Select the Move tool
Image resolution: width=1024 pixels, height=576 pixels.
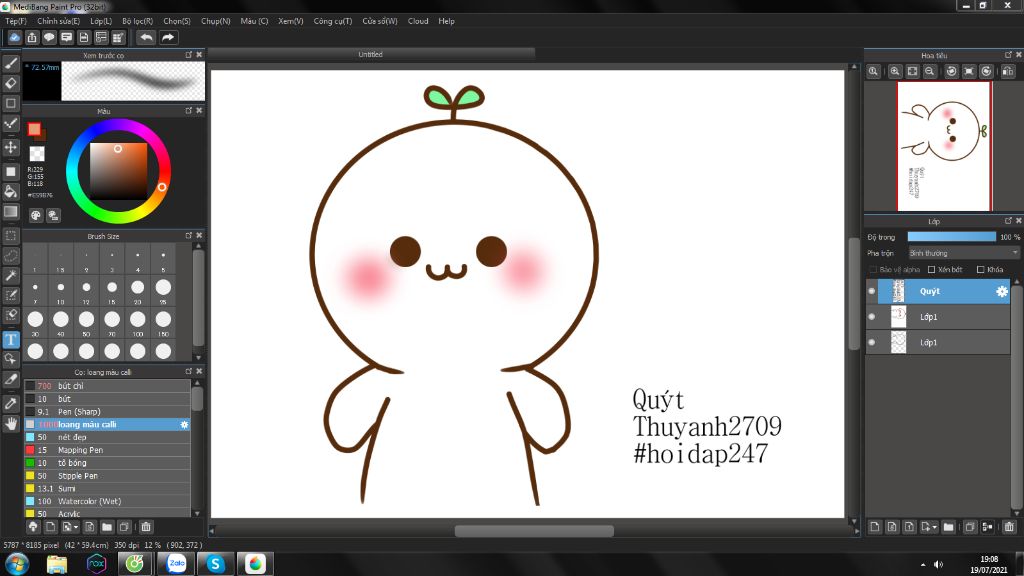pos(10,147)
